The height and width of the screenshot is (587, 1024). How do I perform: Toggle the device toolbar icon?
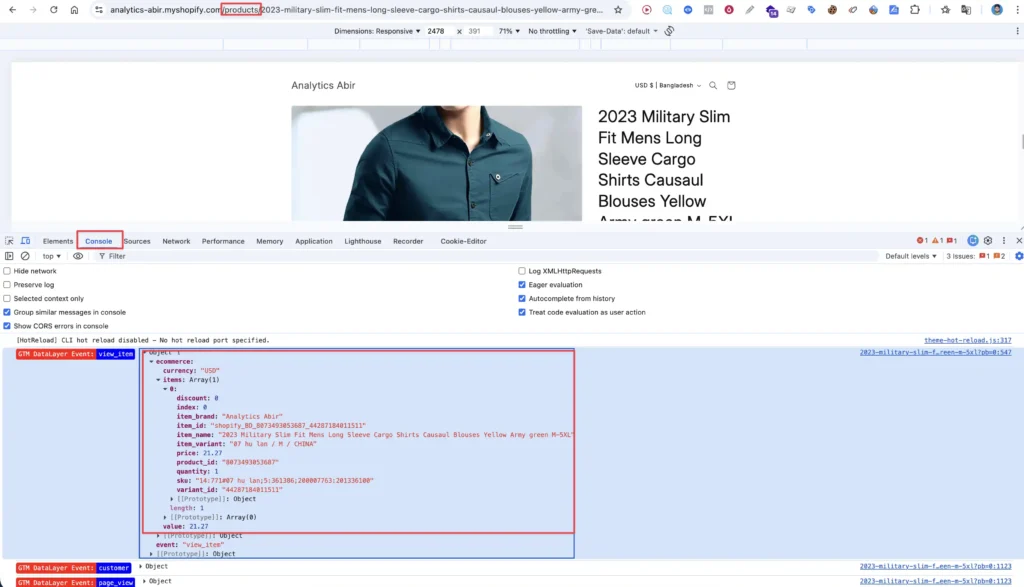(25, 240)
